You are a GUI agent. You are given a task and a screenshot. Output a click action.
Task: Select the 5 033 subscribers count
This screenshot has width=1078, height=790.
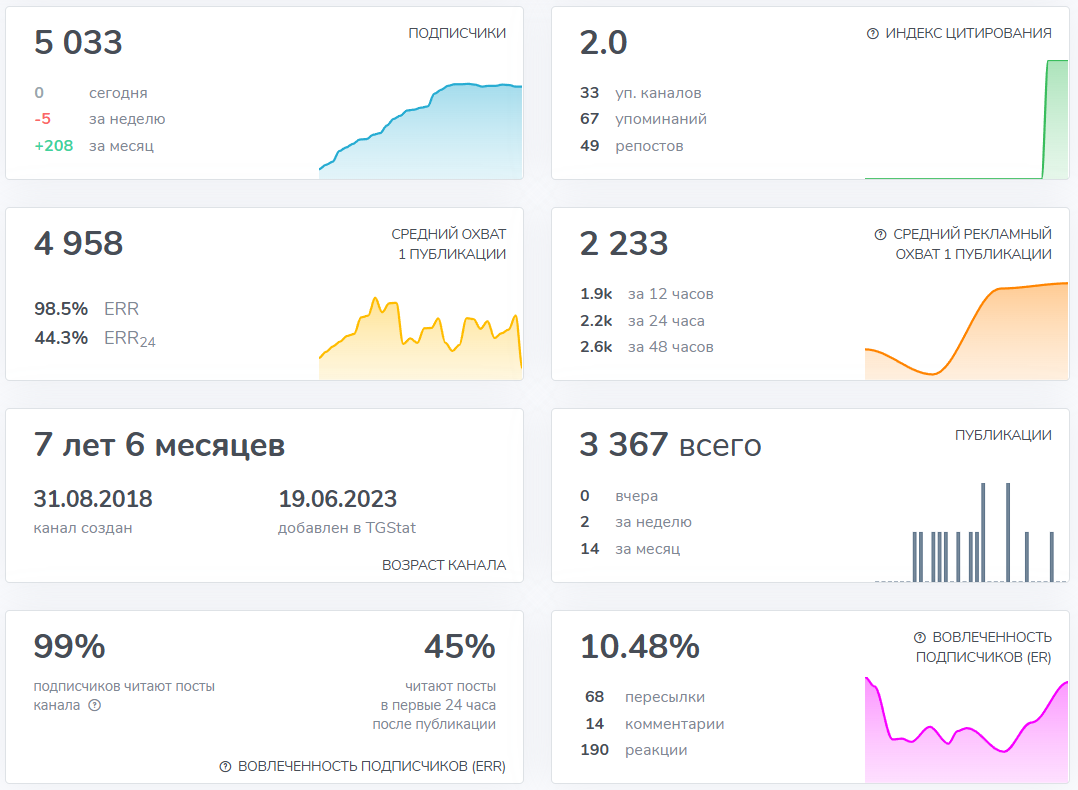(78, 43)
